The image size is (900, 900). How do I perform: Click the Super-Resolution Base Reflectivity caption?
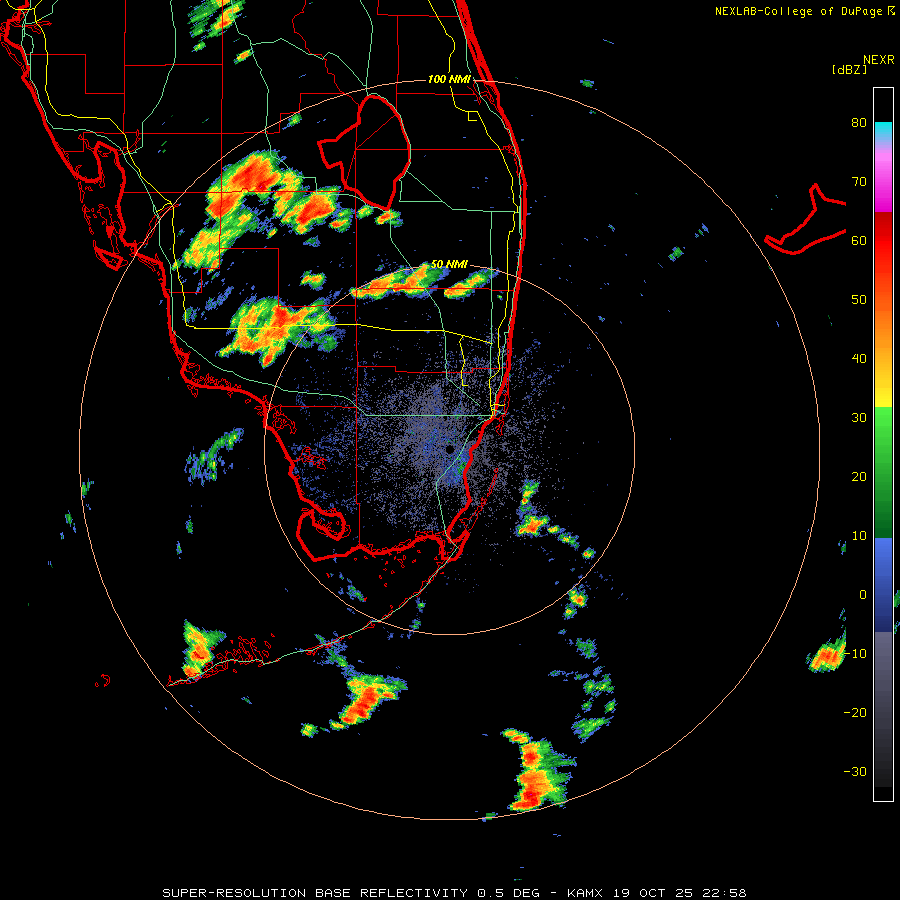click(x=455, y=893)
